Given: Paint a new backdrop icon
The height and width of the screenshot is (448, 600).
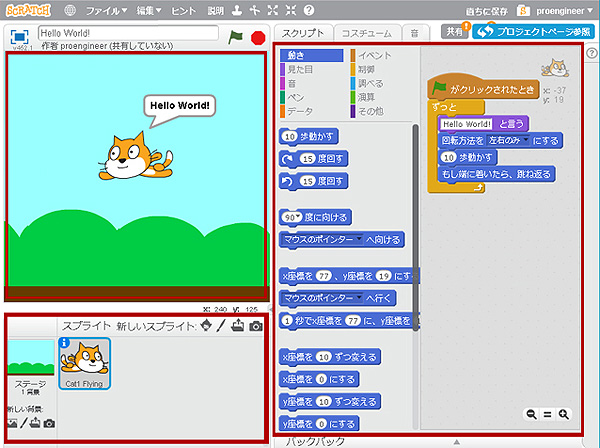Looking at the screenshot, I should point(24,423).
